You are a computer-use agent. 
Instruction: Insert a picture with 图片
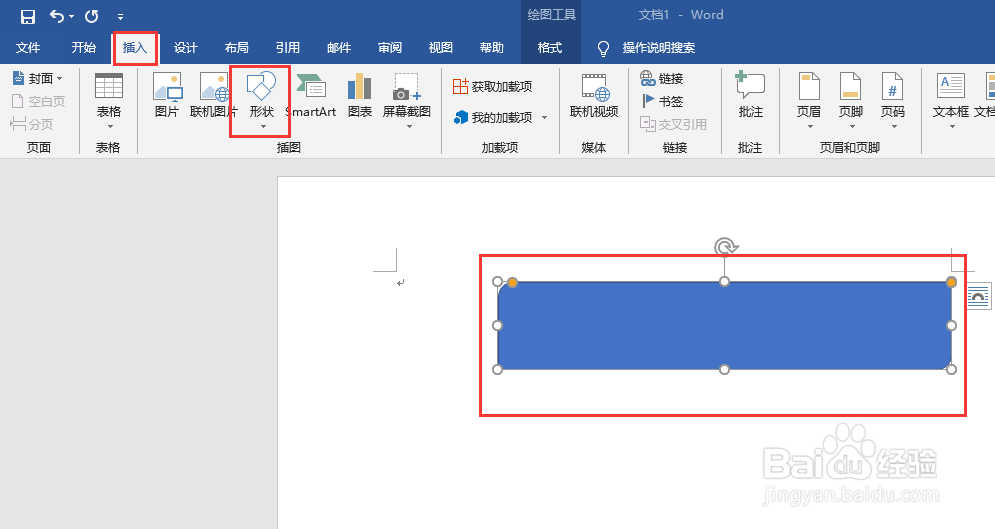click(167, 95)
